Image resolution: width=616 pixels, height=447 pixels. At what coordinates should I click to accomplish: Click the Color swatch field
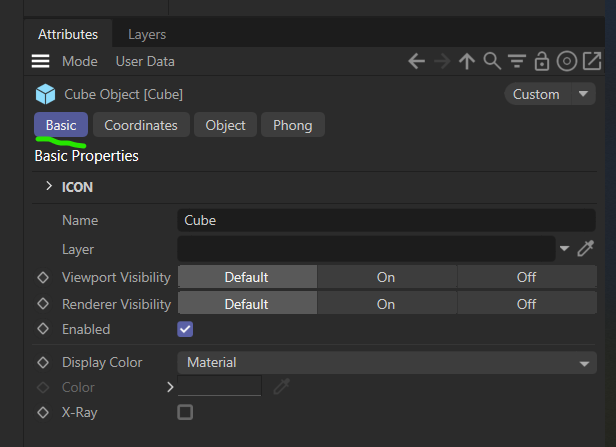(x=219, y=387)
